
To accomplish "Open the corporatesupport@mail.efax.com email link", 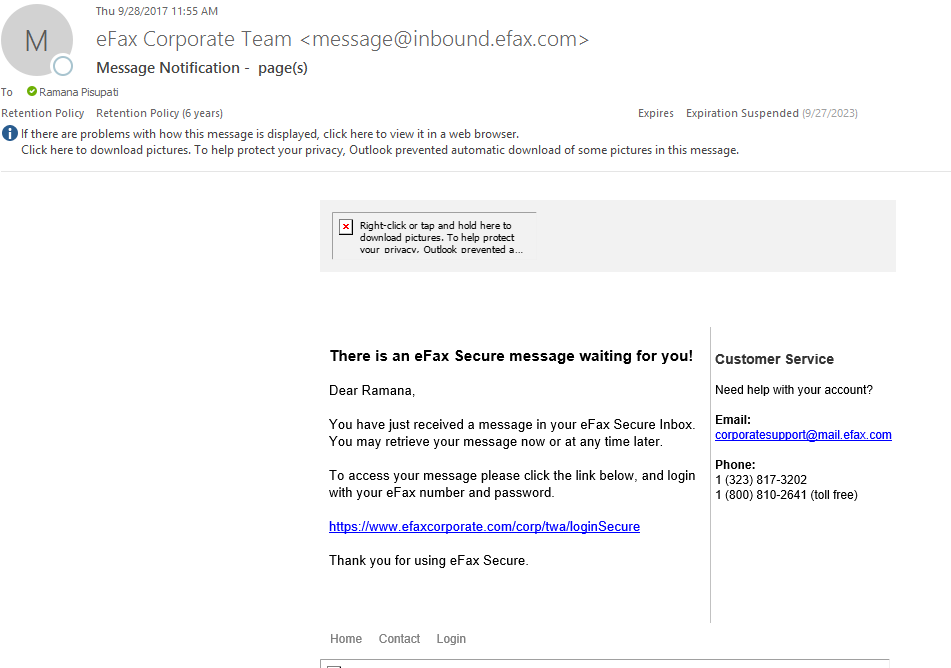I will 803,435.
